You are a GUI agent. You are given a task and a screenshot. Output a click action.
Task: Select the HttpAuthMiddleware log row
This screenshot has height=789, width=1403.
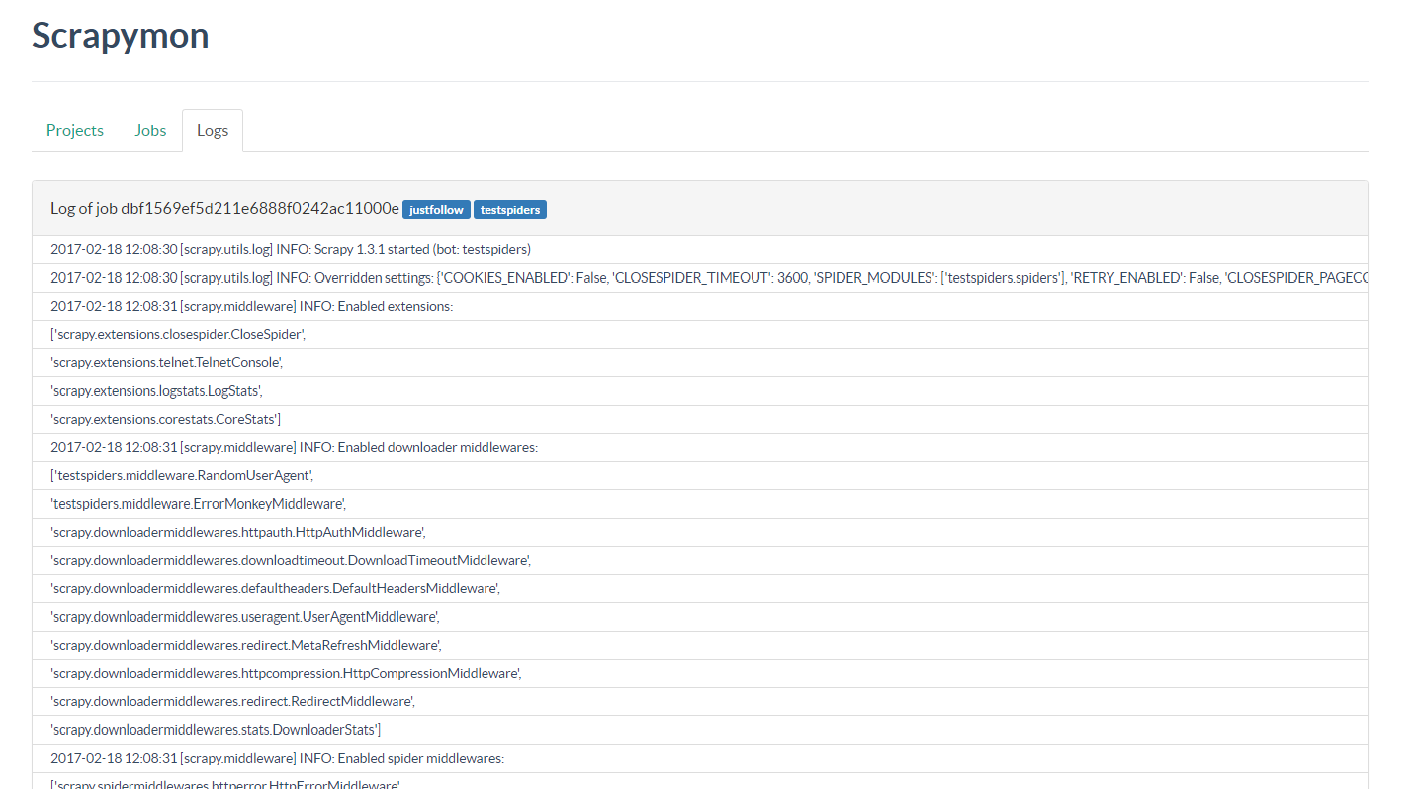click(700, 532)
